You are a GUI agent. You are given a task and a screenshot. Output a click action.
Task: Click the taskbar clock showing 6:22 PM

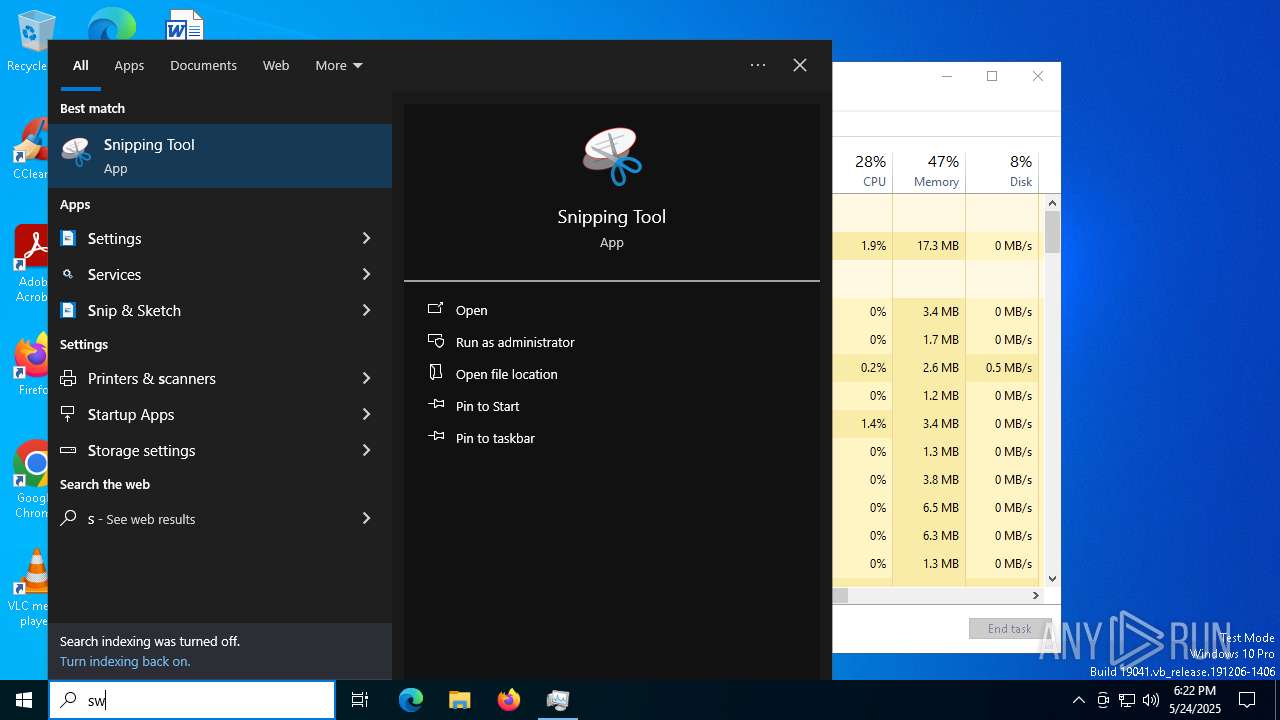1194,700
